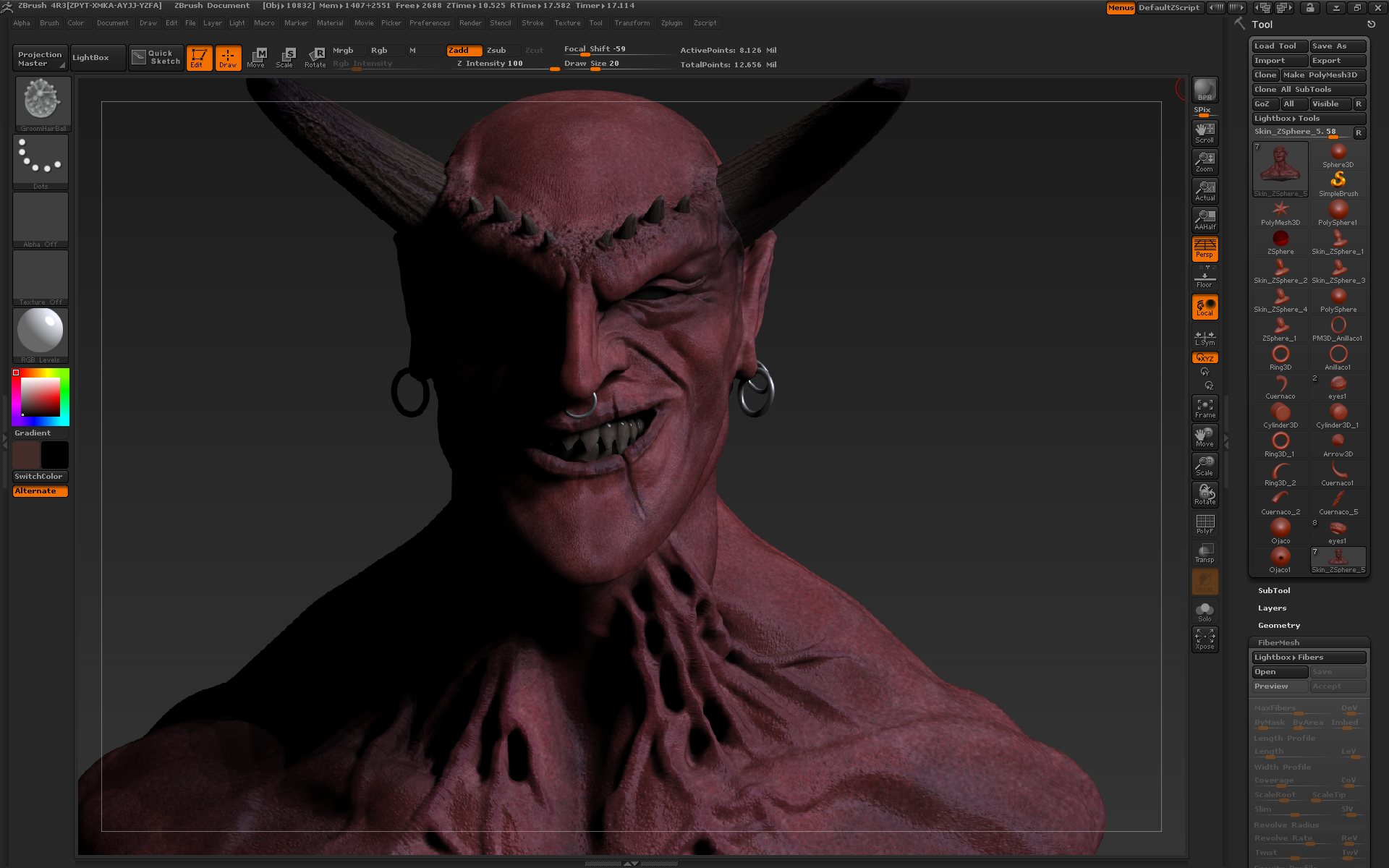
Task: Click the Make PolyMesh3D button
Action: [1322, 75]
